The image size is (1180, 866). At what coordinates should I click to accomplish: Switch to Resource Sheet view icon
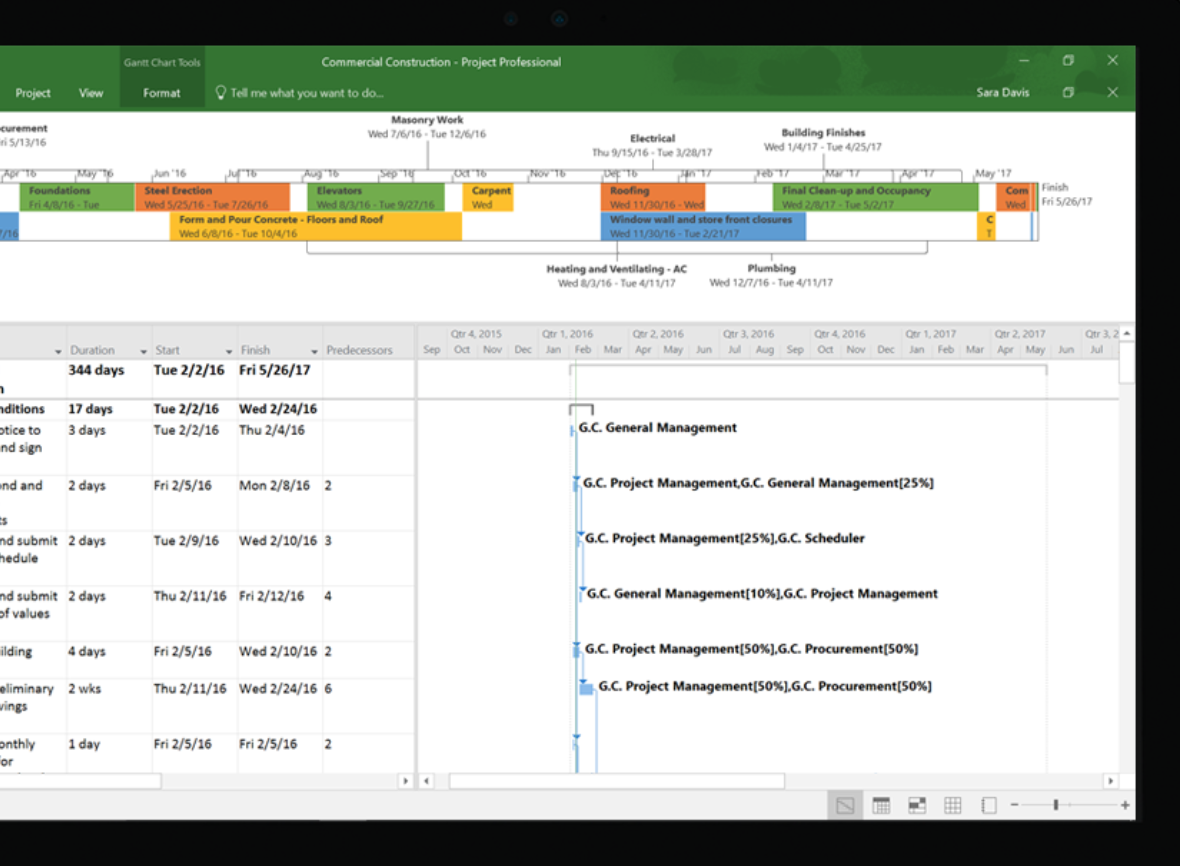pyautogui.click(x=953, y=806)
